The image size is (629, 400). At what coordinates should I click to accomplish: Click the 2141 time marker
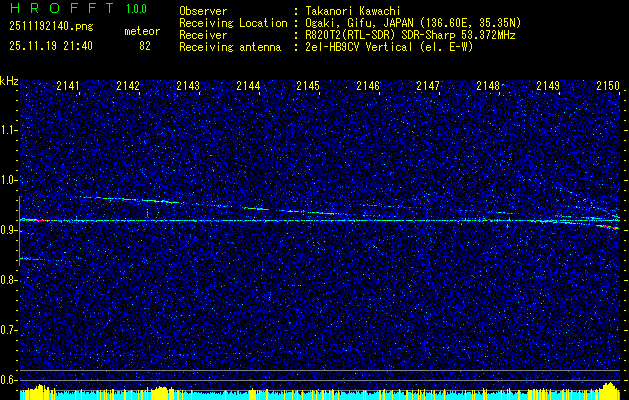[68, 85]
